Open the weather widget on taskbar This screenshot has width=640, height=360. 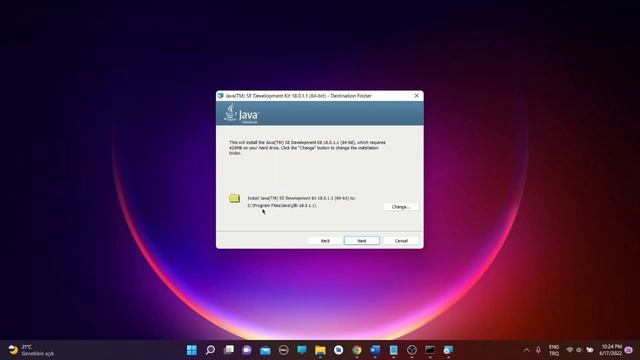coord(31,350)
